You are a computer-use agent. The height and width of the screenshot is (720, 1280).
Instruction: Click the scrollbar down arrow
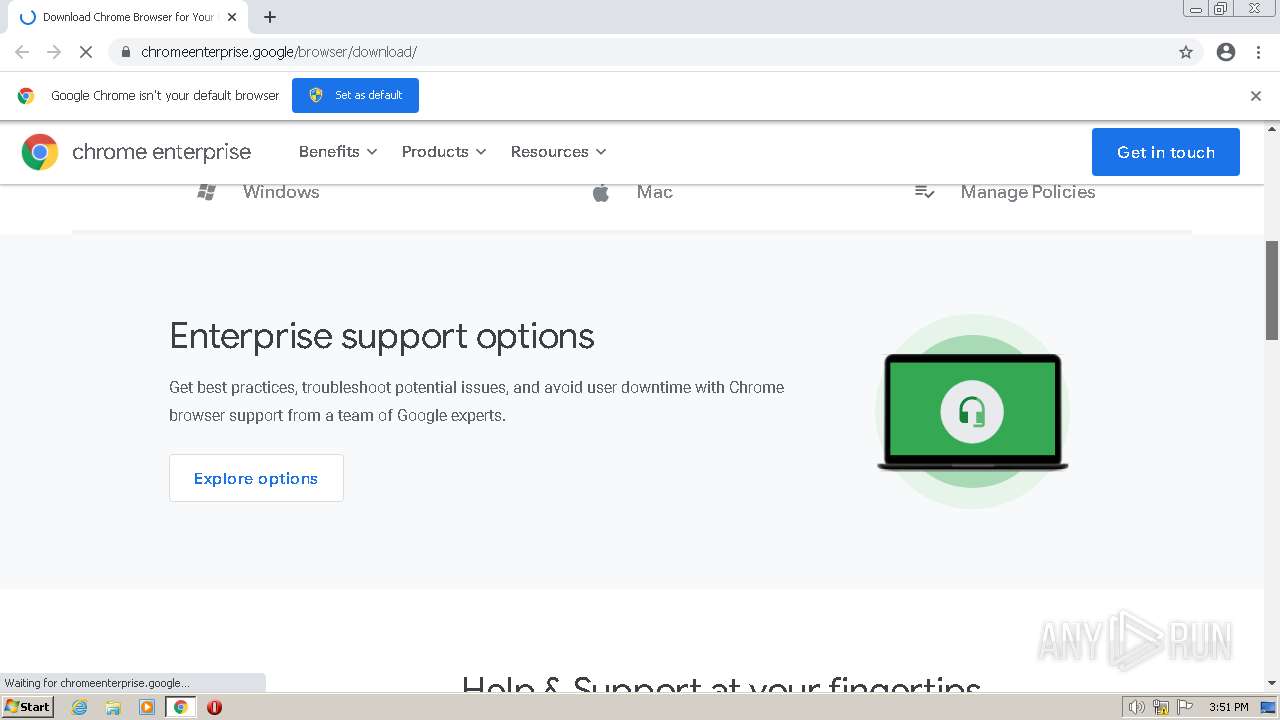tap(1272, 683)
